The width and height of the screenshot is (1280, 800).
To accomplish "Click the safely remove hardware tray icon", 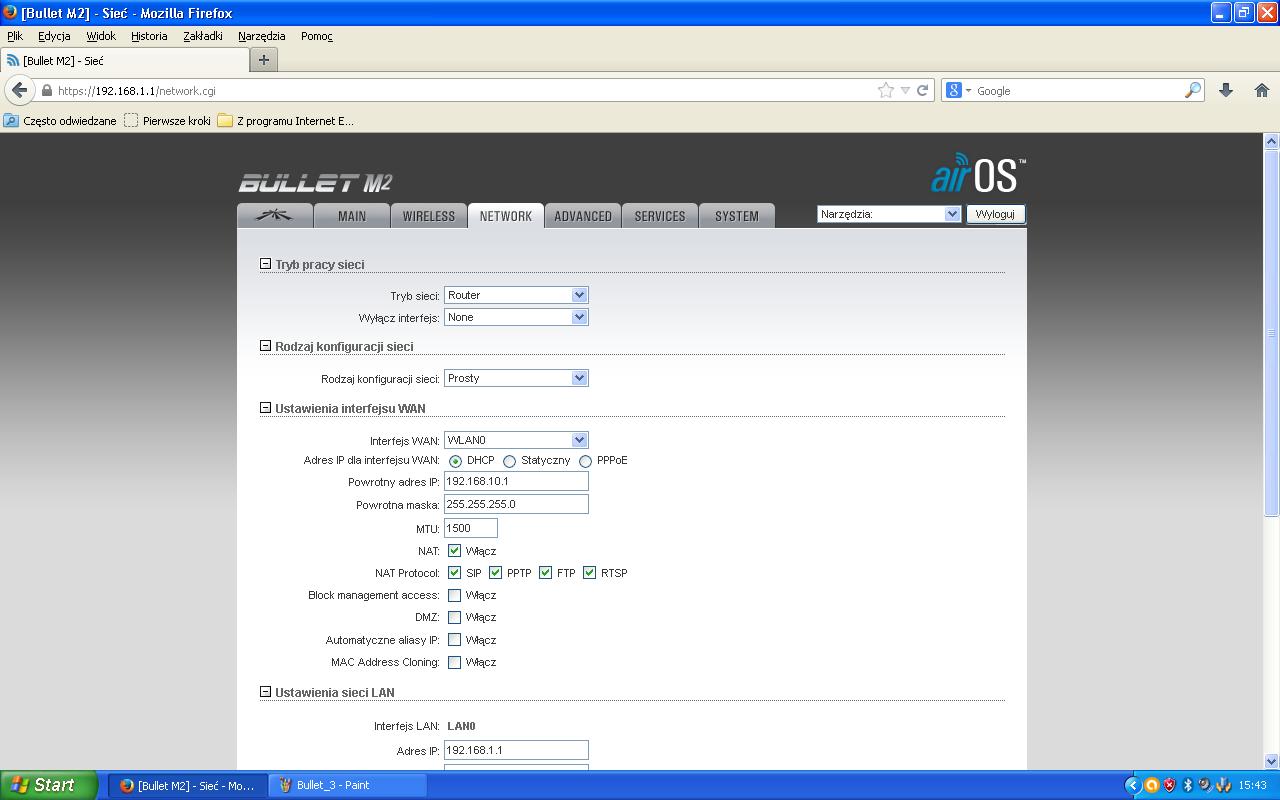I will tap(1205, 785).
